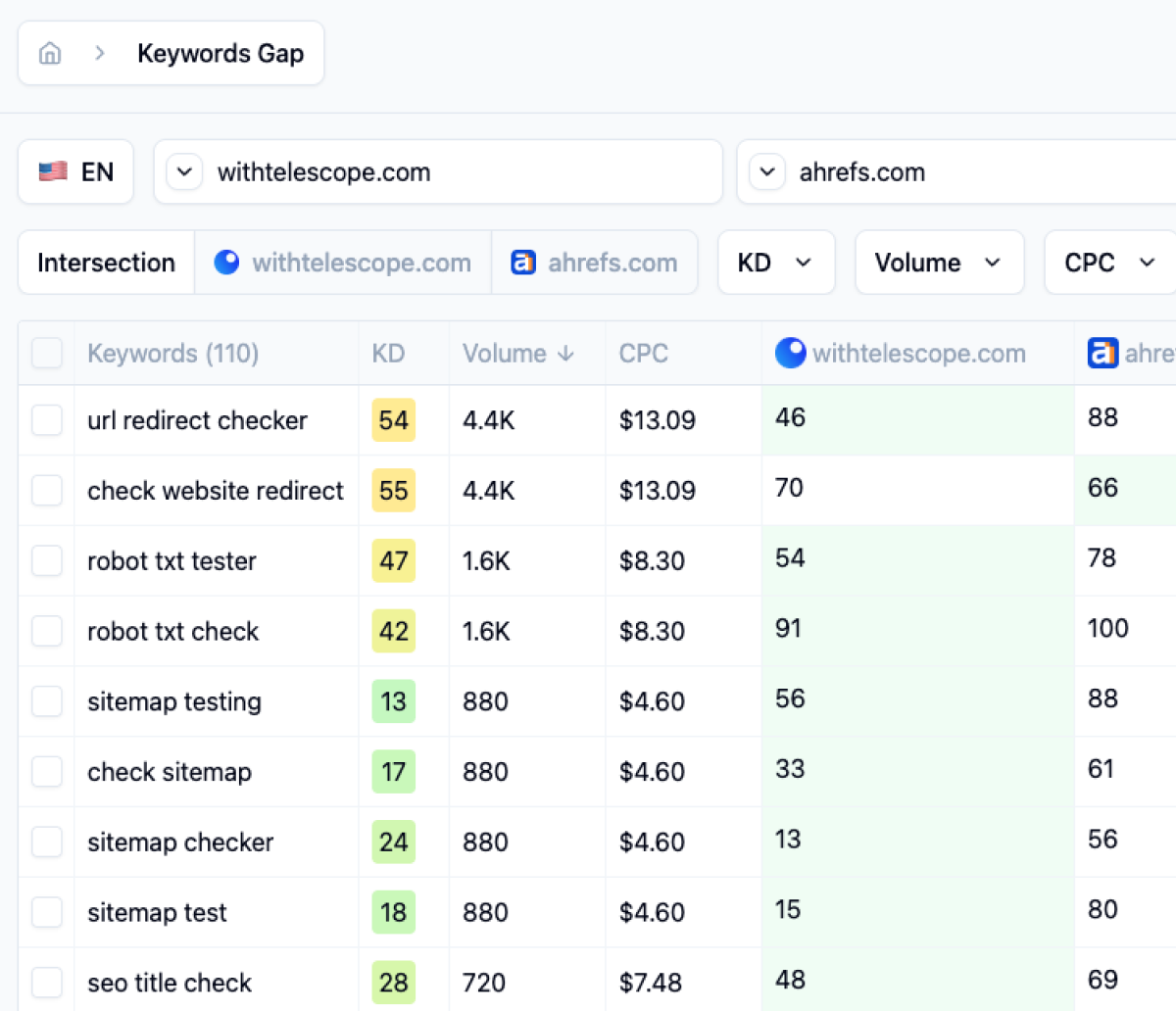Click the US flag language icon
Screen dimensions: 1176x1011
point(53,171)
